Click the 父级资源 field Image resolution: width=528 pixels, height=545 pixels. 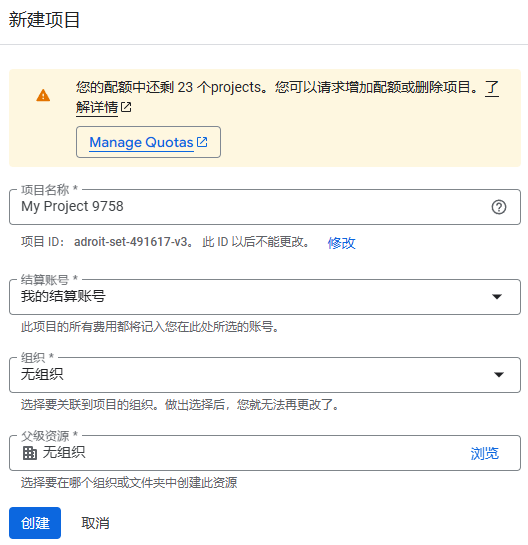(x=265, y=453)
